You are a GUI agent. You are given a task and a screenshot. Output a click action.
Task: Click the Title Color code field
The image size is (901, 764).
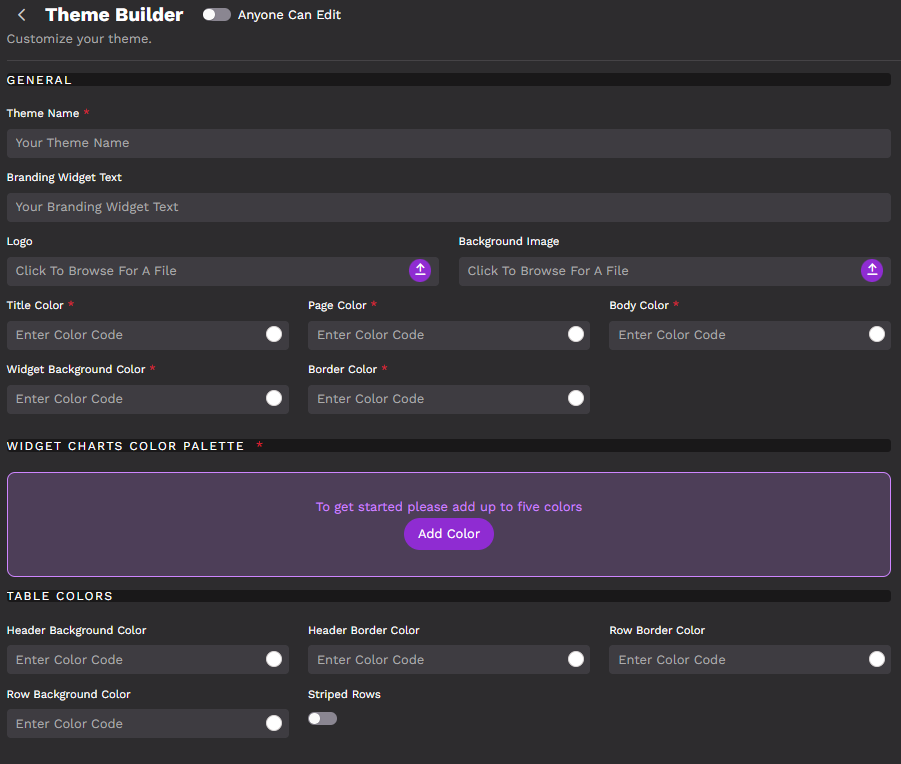click(148, 335)
